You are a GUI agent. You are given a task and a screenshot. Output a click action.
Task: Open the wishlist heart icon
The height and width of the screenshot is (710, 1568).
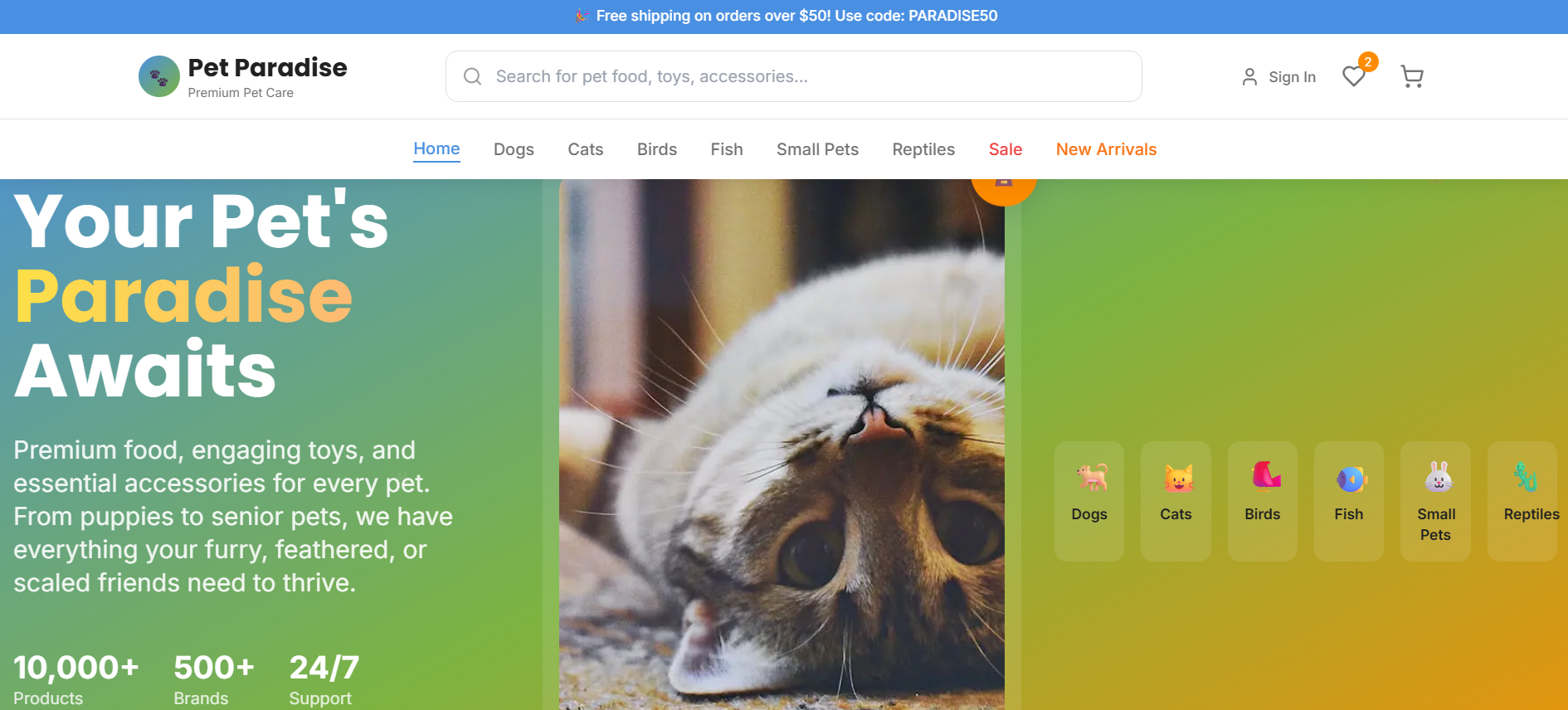coord(1353,76)
